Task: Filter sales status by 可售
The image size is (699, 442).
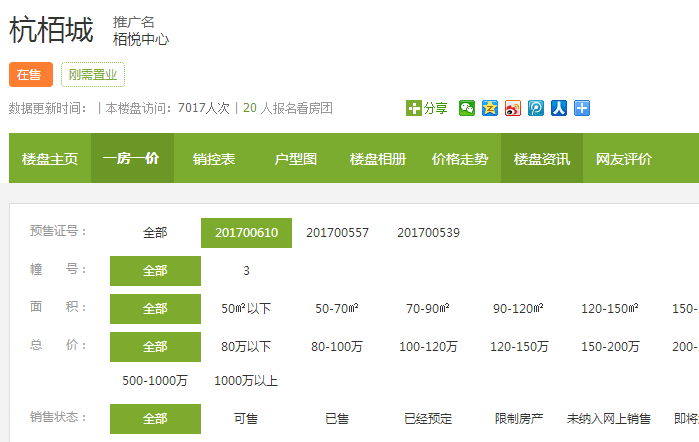Action: pyautogui.click(x=246, y=419)
